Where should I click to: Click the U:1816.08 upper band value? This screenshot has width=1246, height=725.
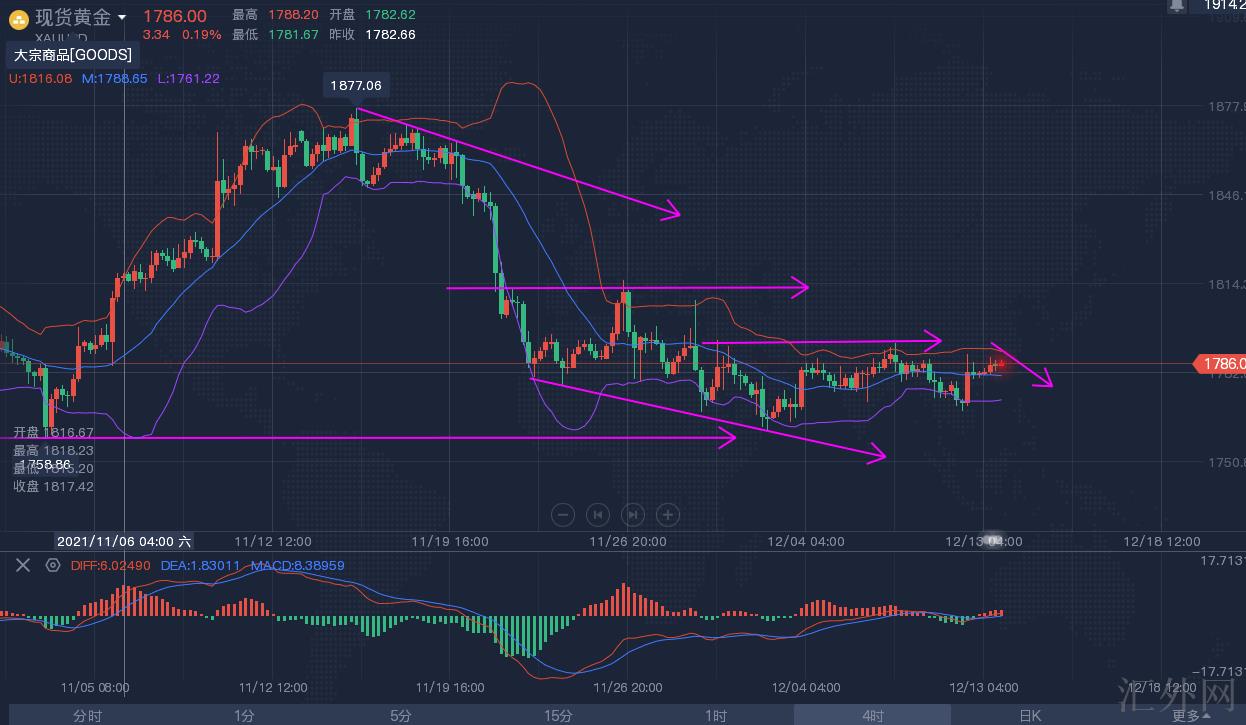[41, 78]
